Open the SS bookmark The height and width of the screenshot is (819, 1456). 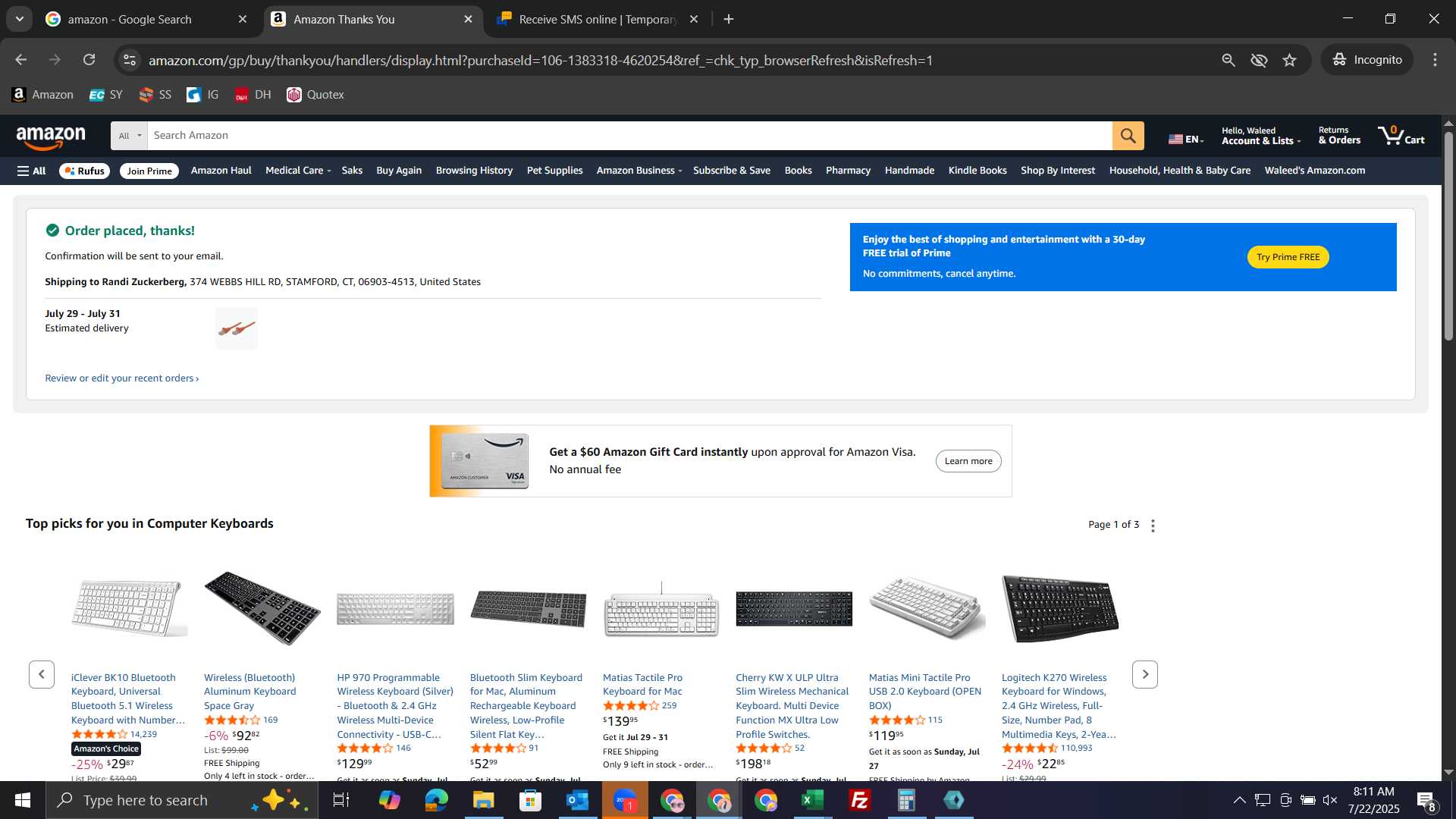point(155,95)
